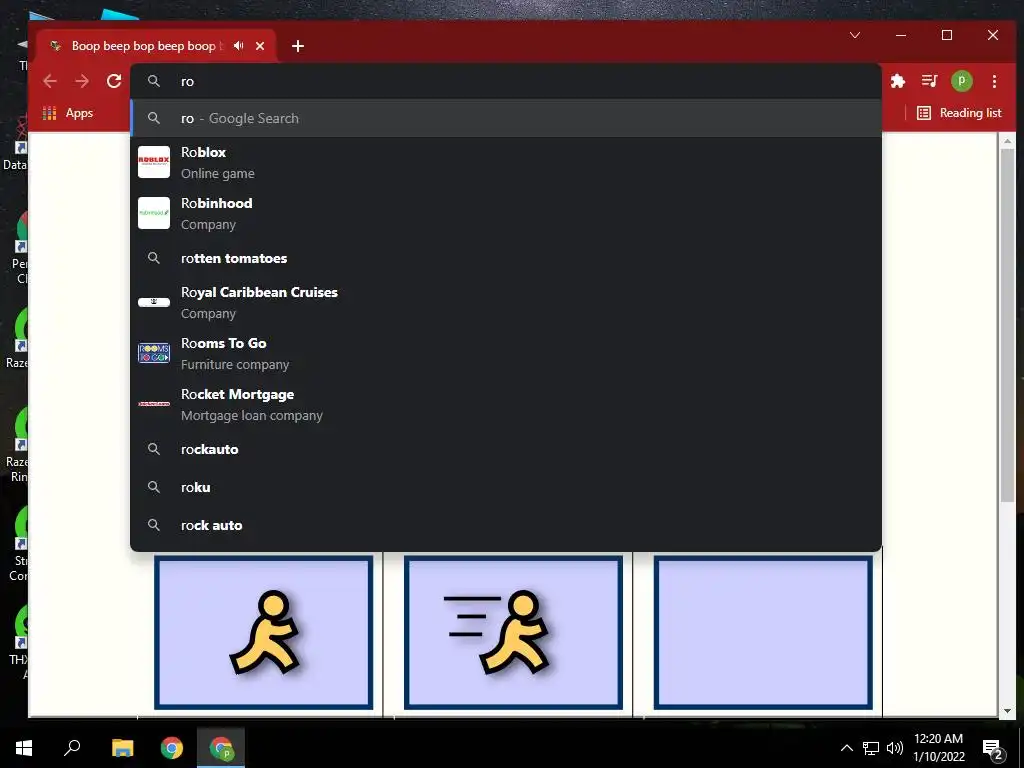Click the address bar containing 'ro'
Image resolution: width=1024 pixels, height=768 pixels.
point(506,82)
